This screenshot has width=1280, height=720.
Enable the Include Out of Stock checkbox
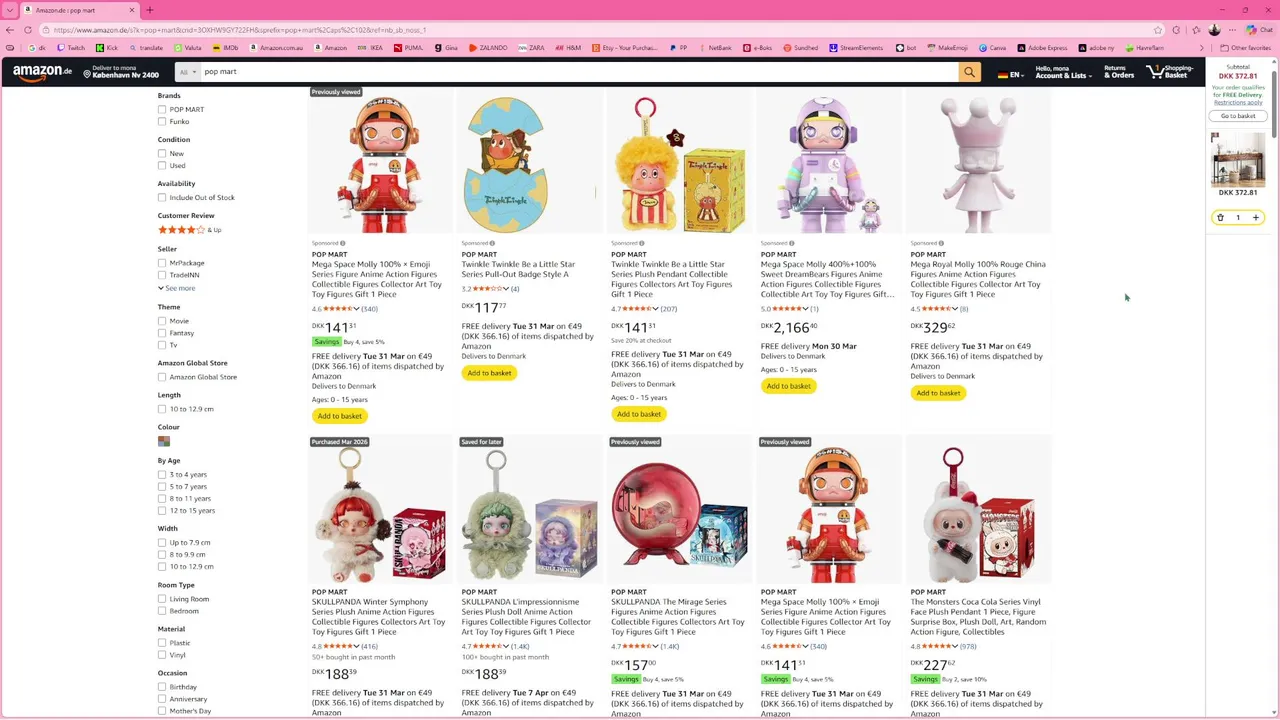[162, 197]
